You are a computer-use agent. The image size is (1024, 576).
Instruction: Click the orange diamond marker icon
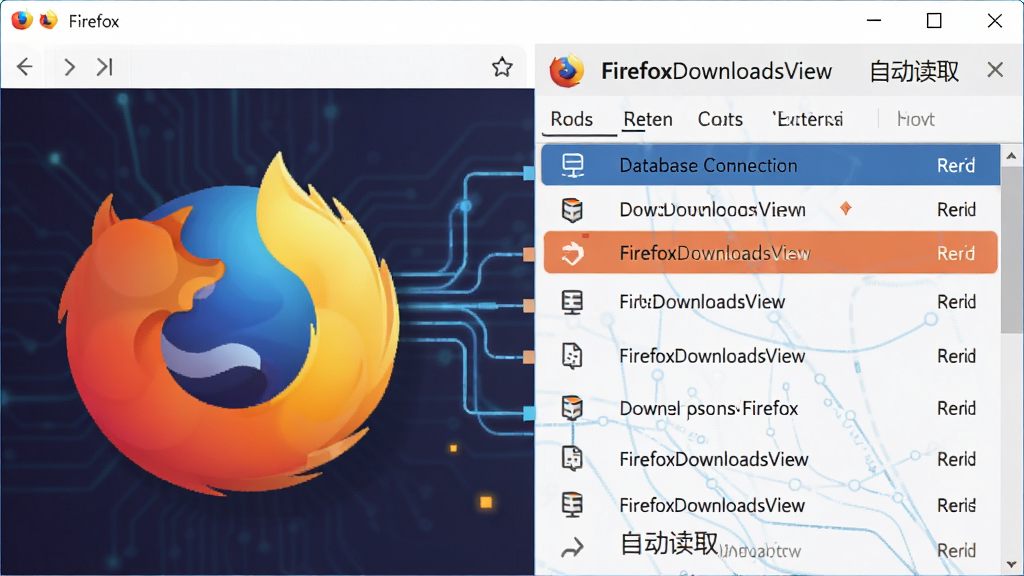[x=846, y=208]
